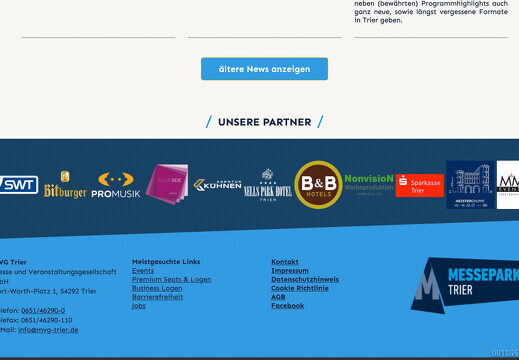This screenshot has width=519, height=360.
Task: Go to the Kontakt page link
Action: pyautogui.click(x=285, y=262)
